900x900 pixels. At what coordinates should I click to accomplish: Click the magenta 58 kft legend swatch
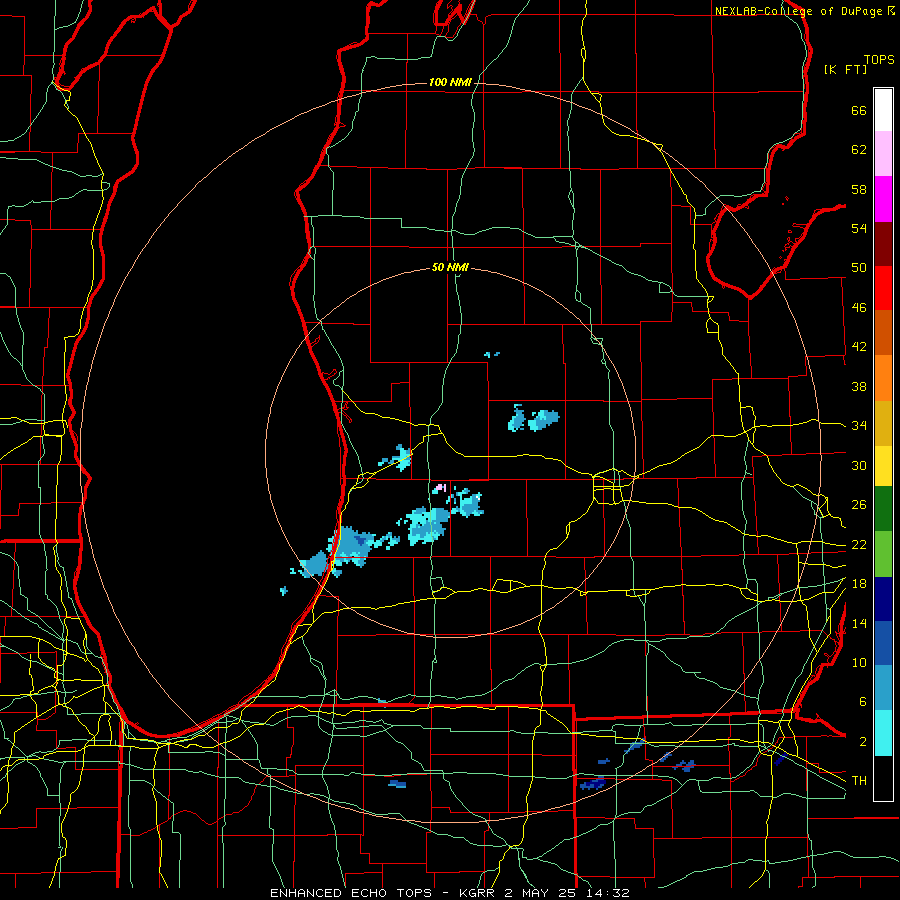coord(883,199)
